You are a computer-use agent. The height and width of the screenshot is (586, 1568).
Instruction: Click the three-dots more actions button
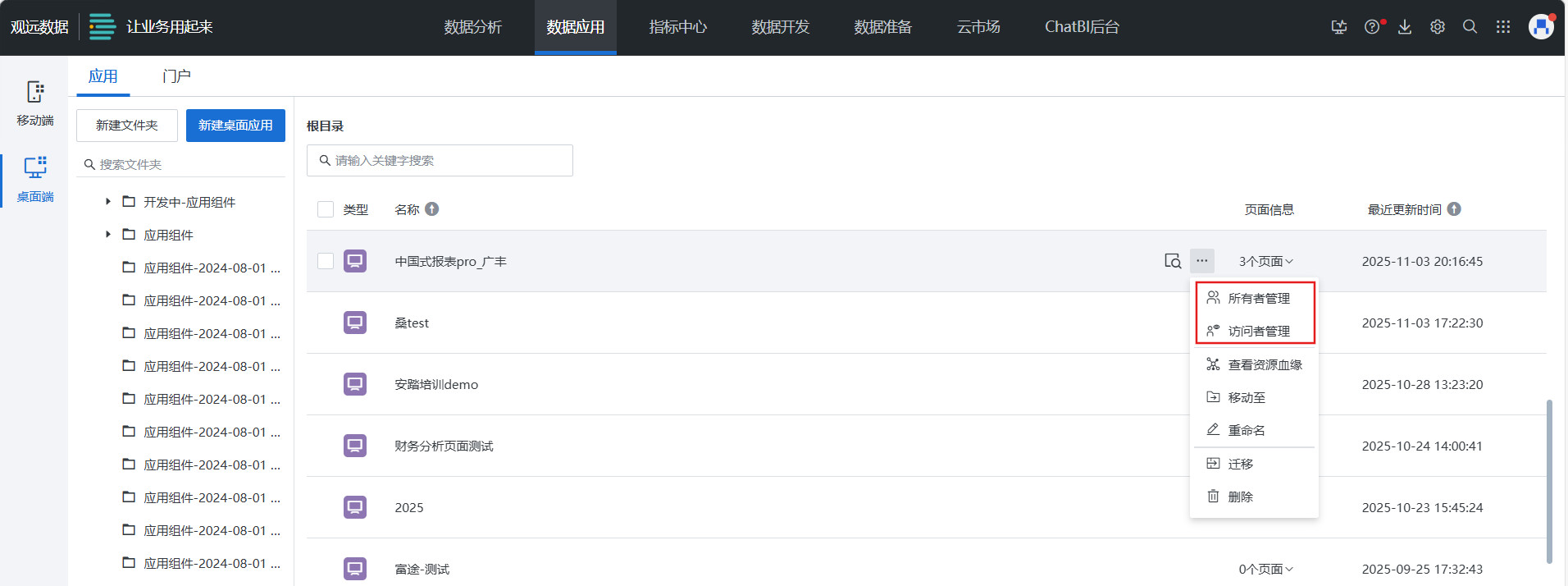point(1201,261)
